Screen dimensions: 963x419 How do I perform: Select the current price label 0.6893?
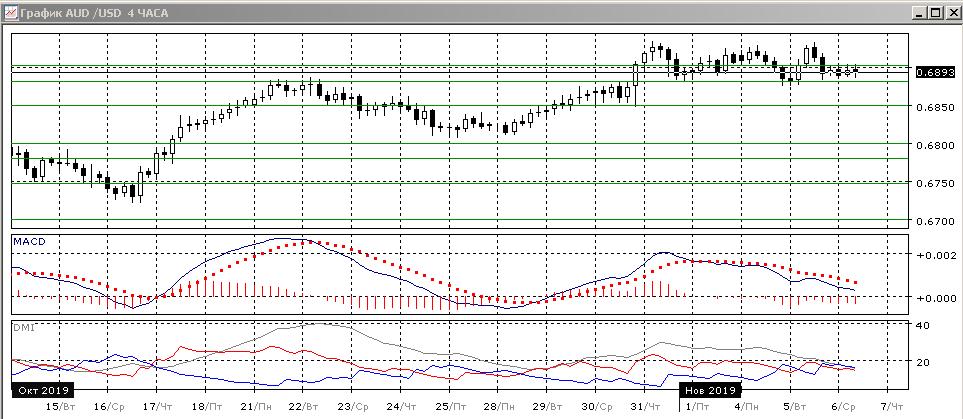933,72
